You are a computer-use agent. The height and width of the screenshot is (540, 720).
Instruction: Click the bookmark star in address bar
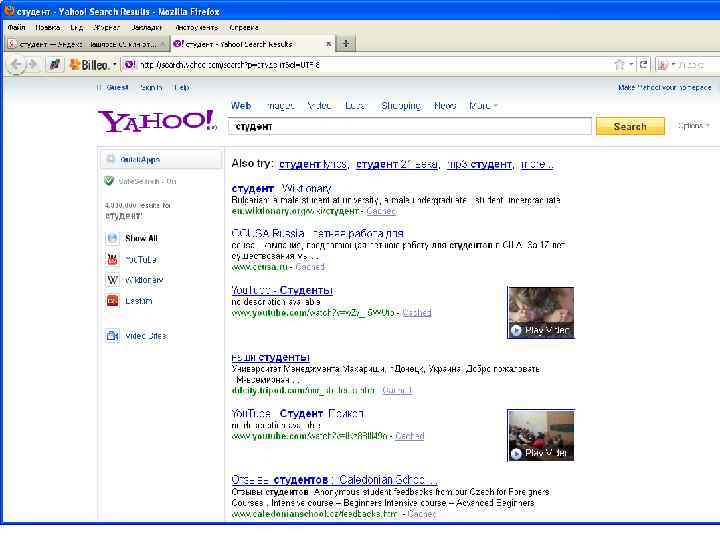619,65
